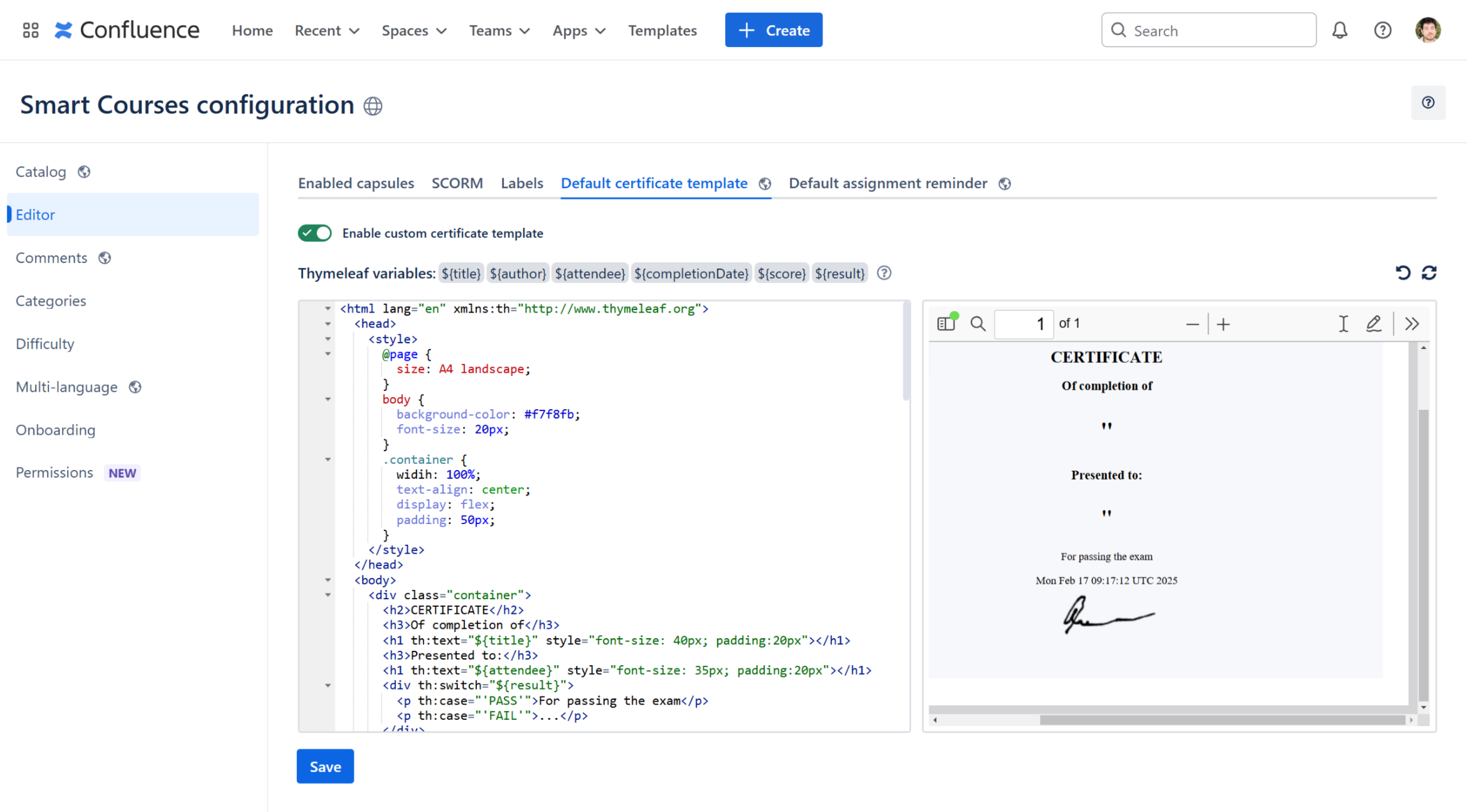Open the Spaces dropdown menu
Viewport: 1467px width, 812px height.
click(x=413, y=30)
